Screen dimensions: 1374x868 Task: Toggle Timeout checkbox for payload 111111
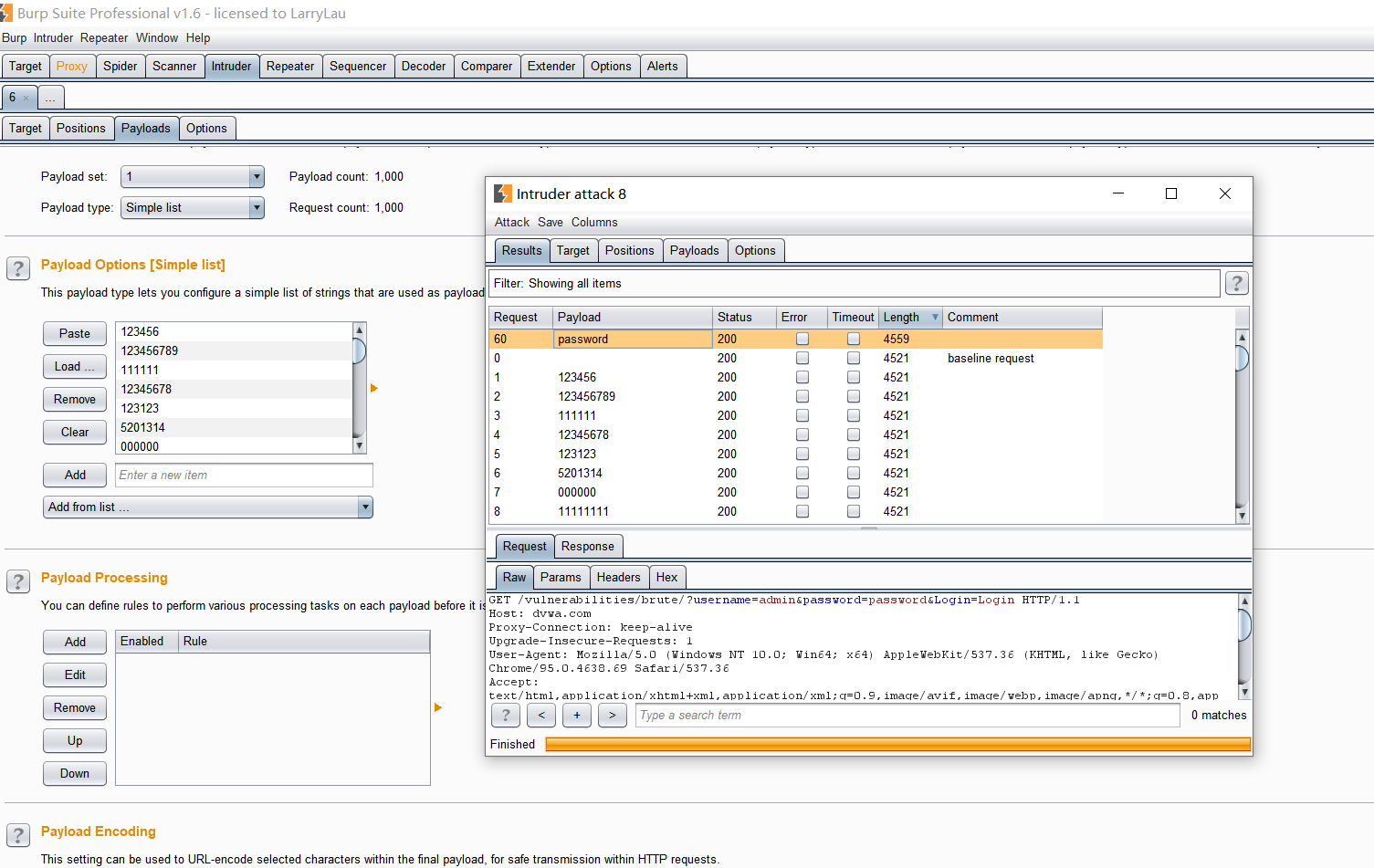[854, 415]
